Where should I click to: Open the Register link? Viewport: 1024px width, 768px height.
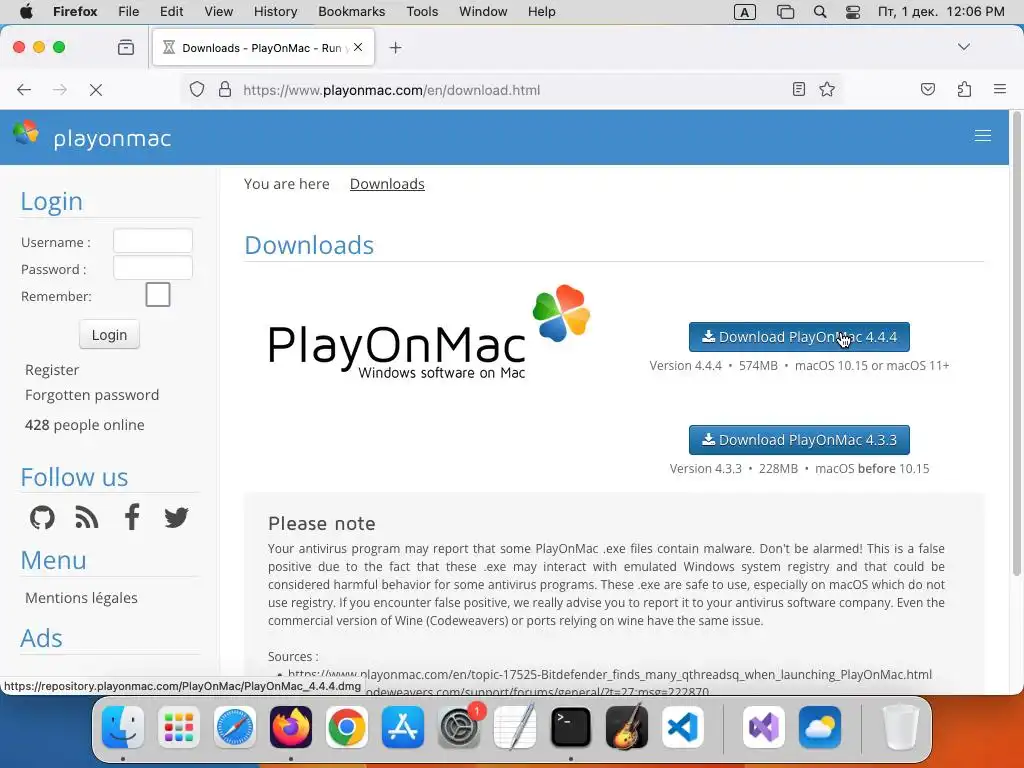point(52,370)
